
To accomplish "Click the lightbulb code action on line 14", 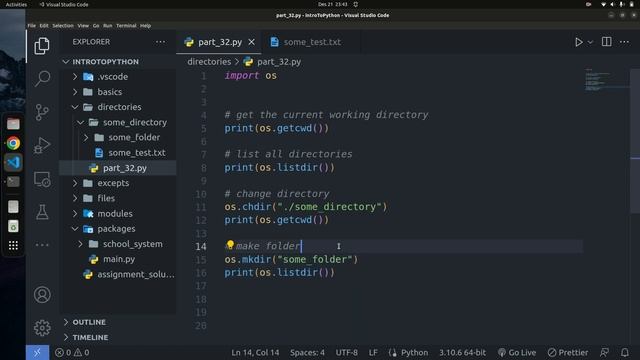I will [x=230, y=244].
